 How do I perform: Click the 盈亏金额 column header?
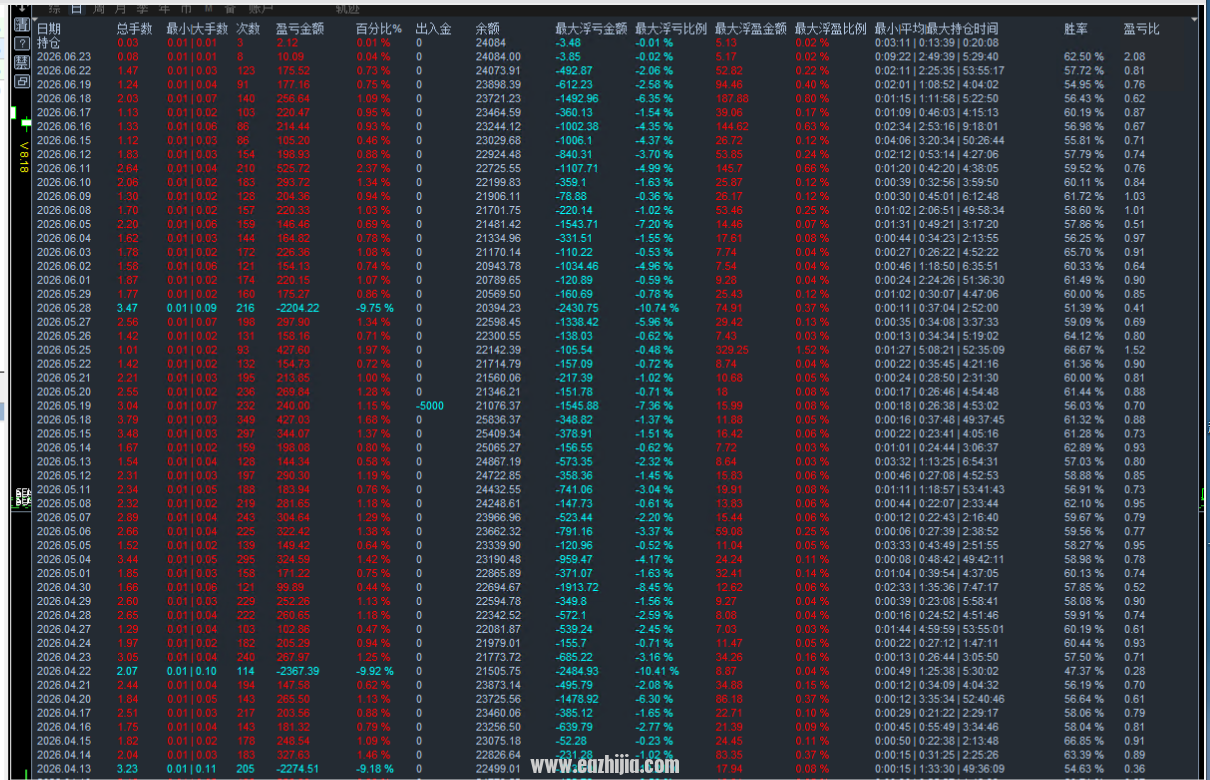pos(300,29)
